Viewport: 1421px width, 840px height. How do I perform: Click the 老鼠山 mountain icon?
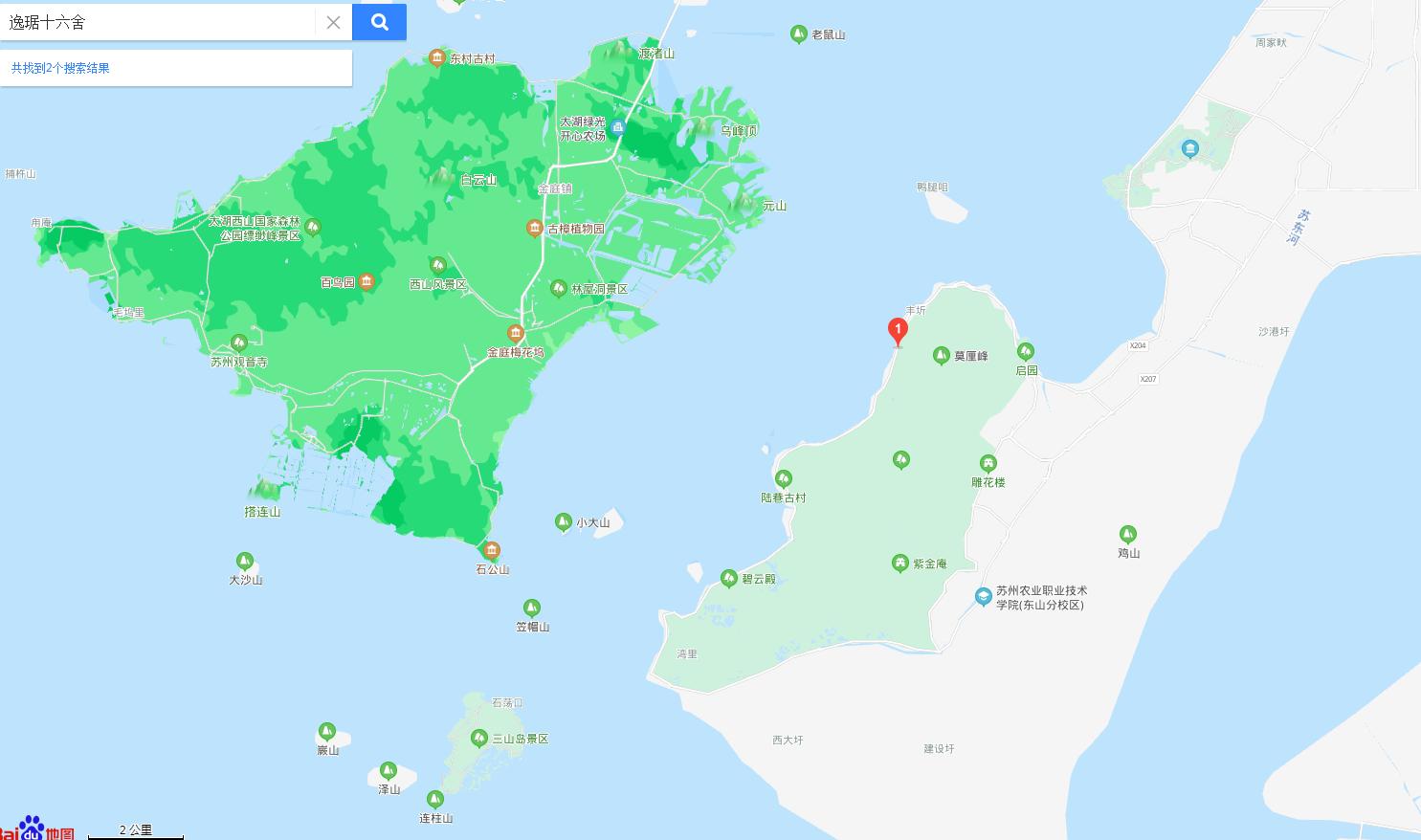(x=798, y=33)
